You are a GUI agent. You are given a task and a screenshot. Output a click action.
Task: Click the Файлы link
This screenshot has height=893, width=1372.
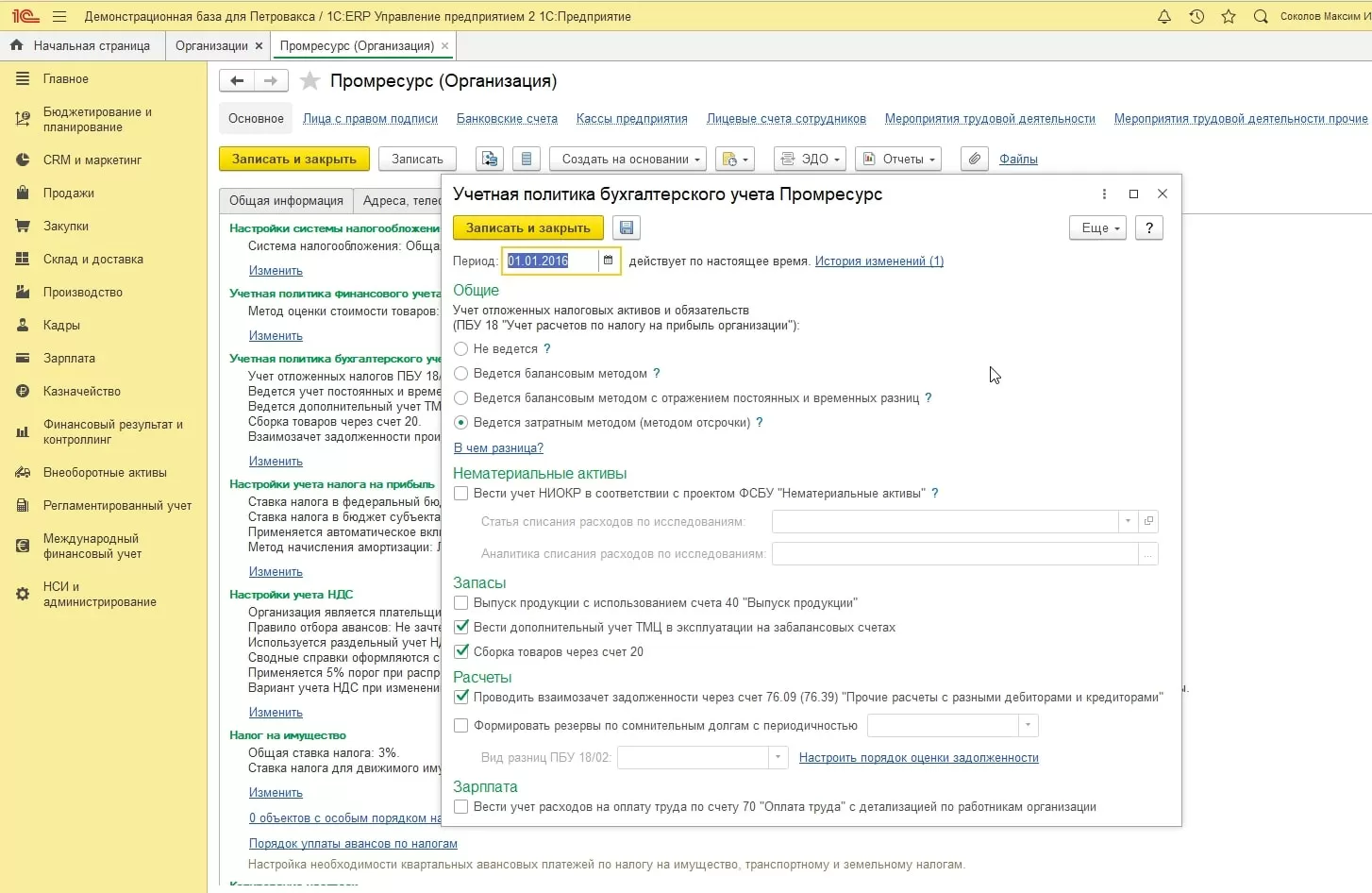click(1018, 160)
